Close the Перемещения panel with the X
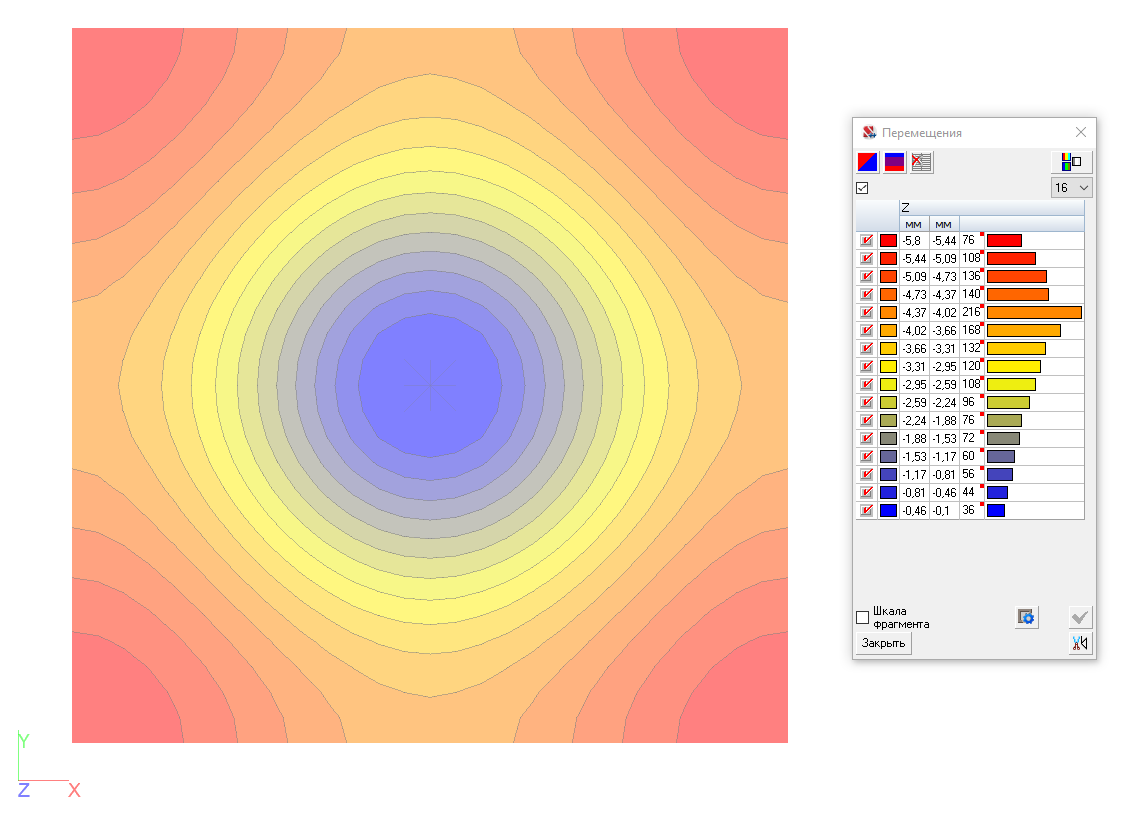Screen dimensions: 1130x823 (1080, 132)
